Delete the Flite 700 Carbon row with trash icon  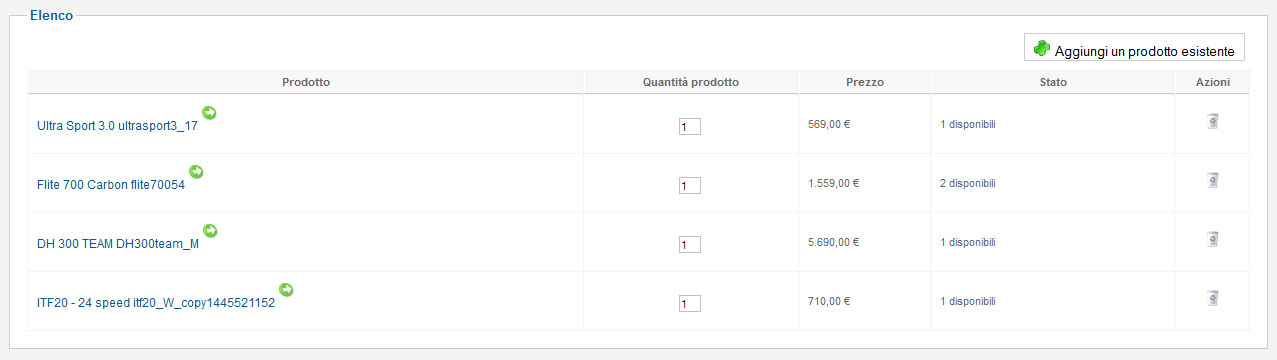[1212, 180]
